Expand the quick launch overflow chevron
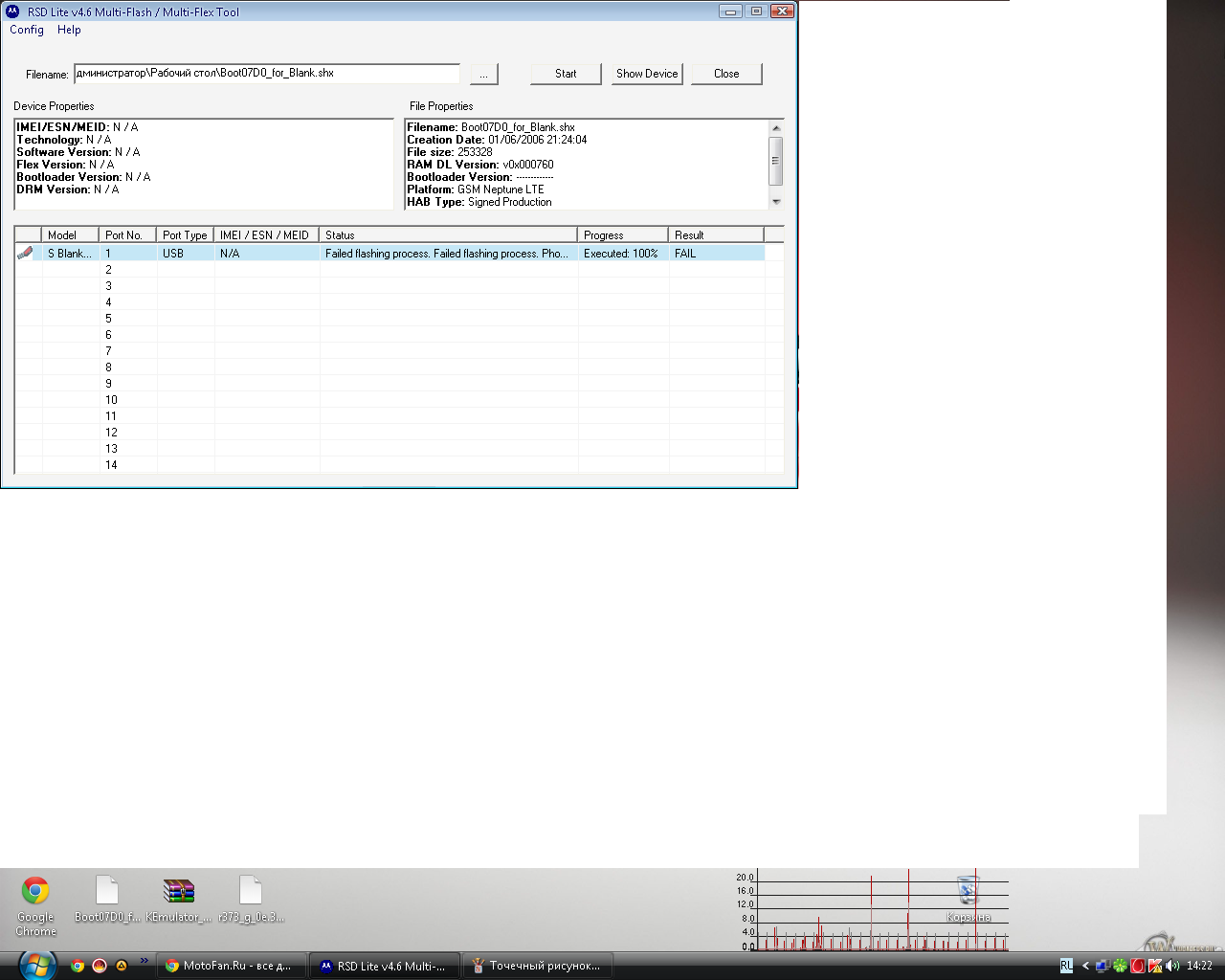The image size is (1225, 980). coord(145,960)
